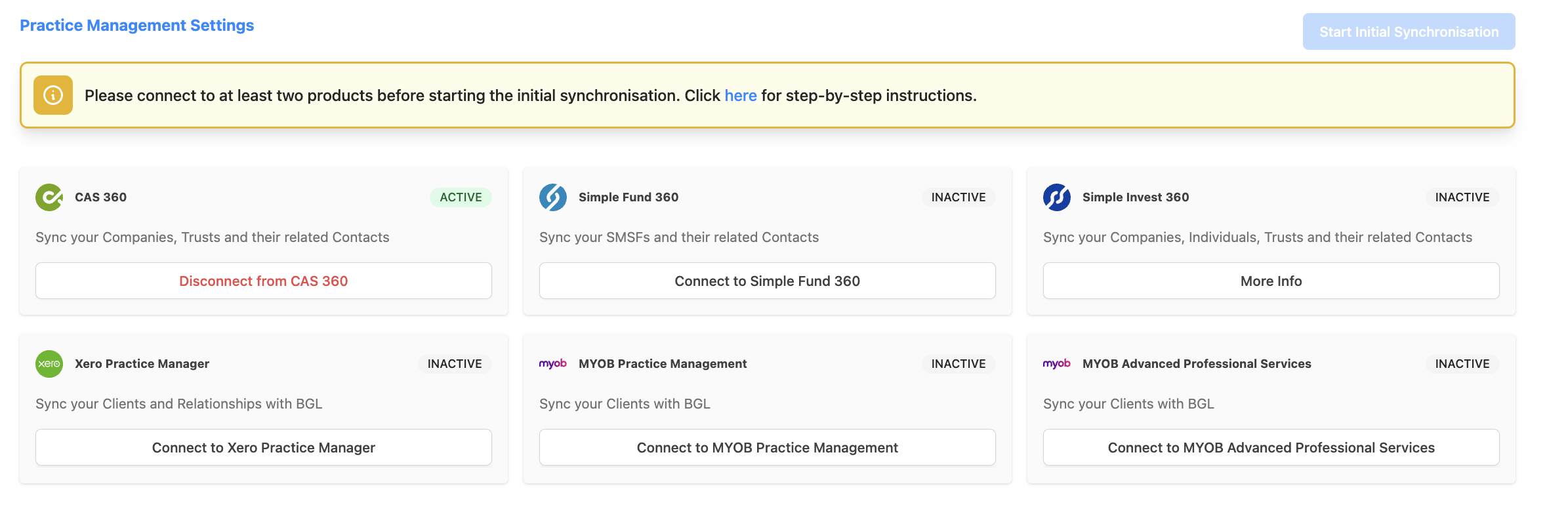Click the 'Simple Fund 360' card title
1568x522 pixels.
click(x=629, y=197)
